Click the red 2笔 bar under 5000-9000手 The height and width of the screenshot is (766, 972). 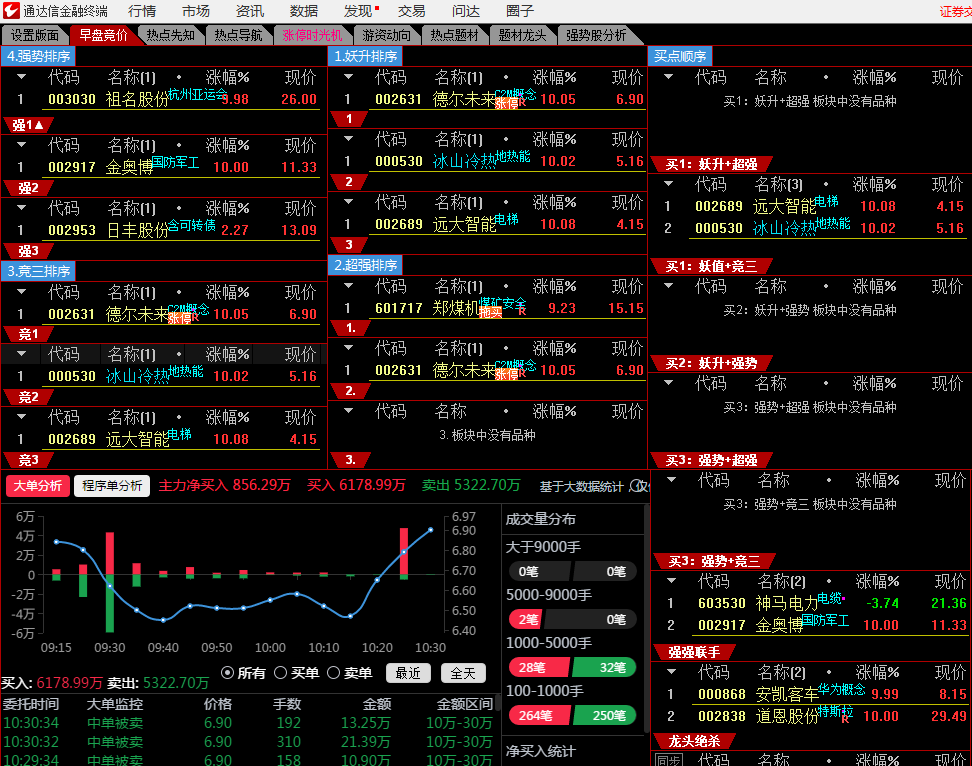(526, 619)
